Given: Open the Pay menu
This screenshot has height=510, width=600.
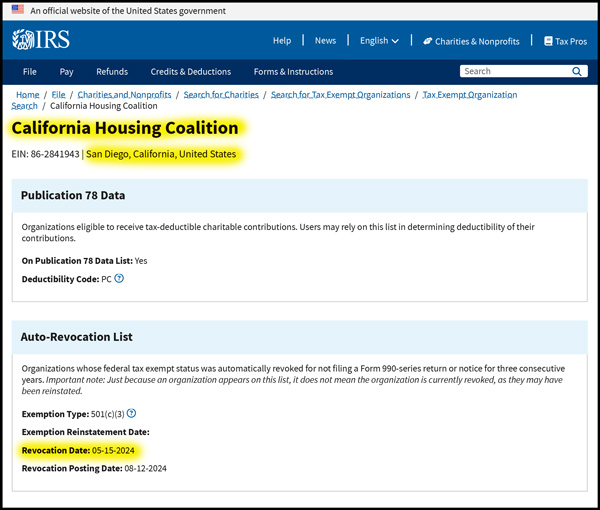Looking at the screenshot, I should [66, 72].
